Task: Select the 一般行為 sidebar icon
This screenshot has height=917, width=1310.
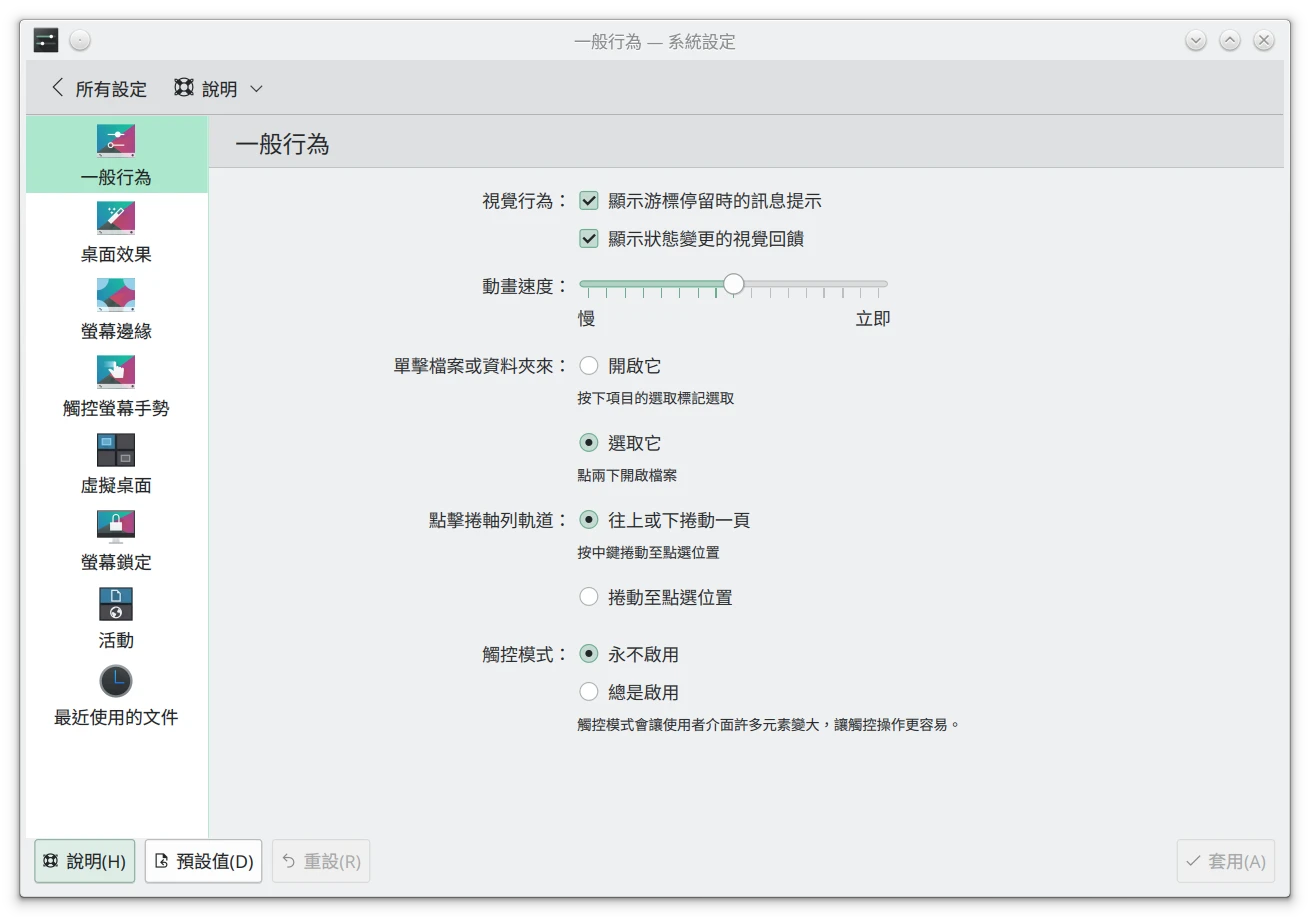Action: [x=116, y=141]
